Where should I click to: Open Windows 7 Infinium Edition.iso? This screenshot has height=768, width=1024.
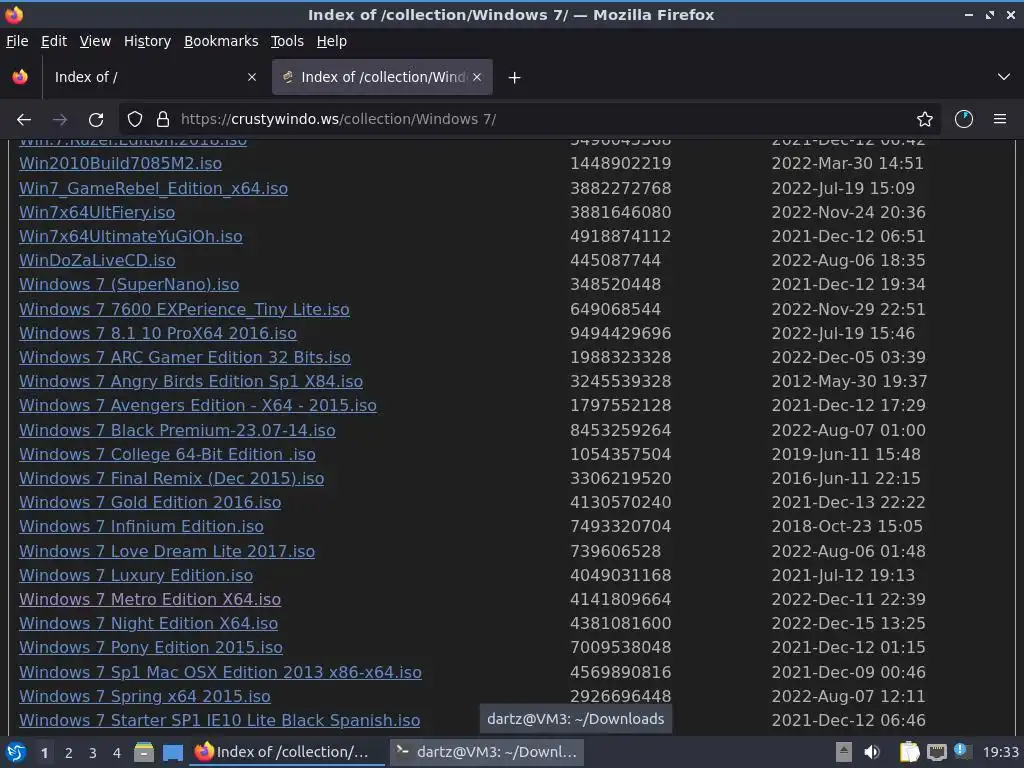[141, 526]
